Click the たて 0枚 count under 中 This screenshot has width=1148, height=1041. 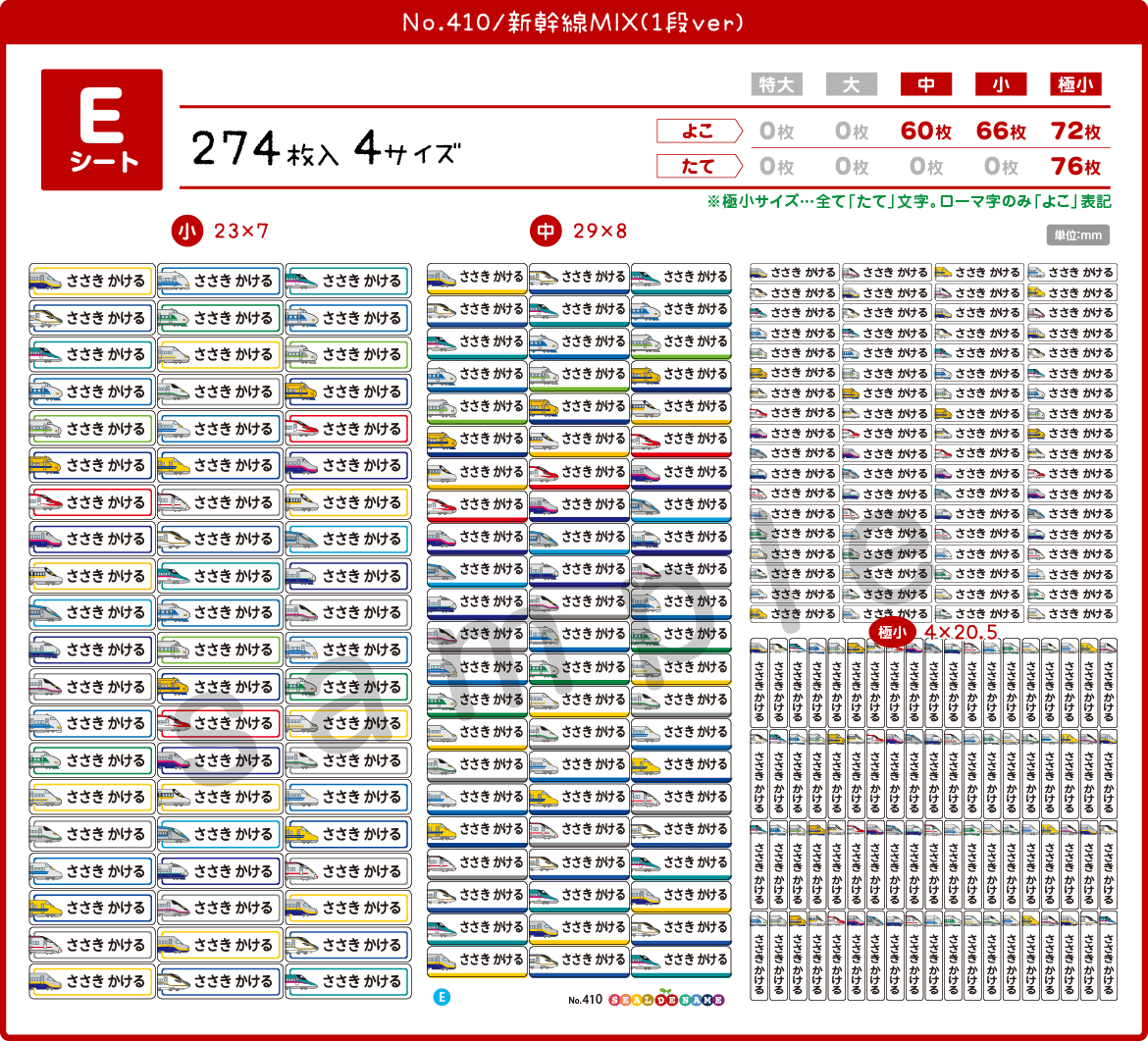(x=927, y=166)
